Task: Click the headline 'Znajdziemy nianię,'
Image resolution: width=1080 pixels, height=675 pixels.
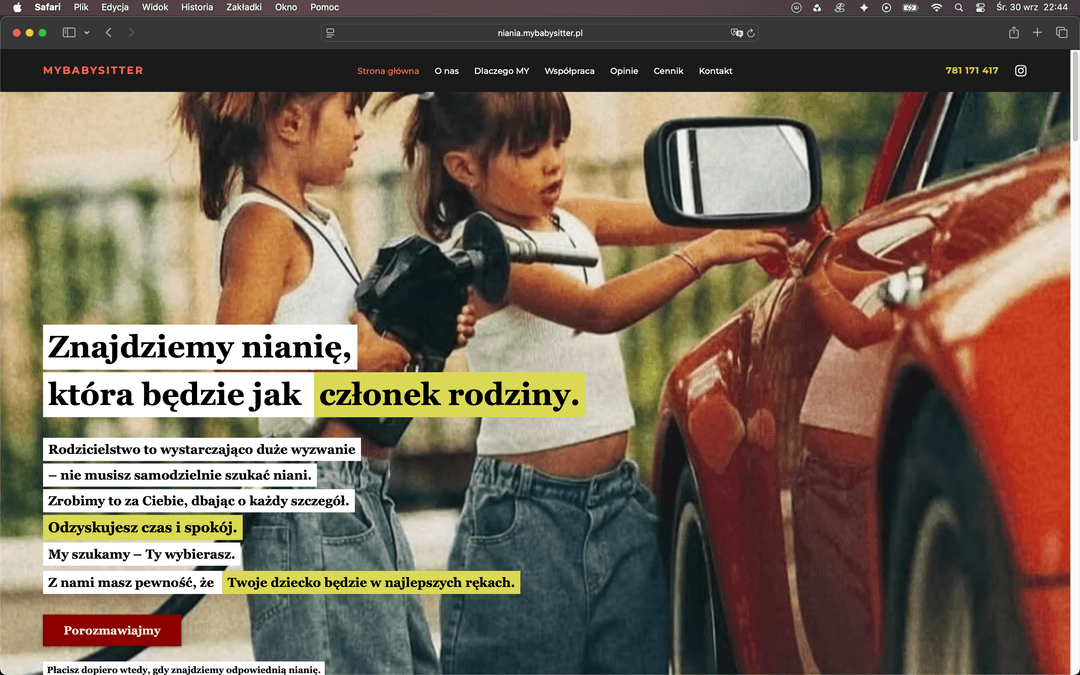Action: click(x=200, y=346)
